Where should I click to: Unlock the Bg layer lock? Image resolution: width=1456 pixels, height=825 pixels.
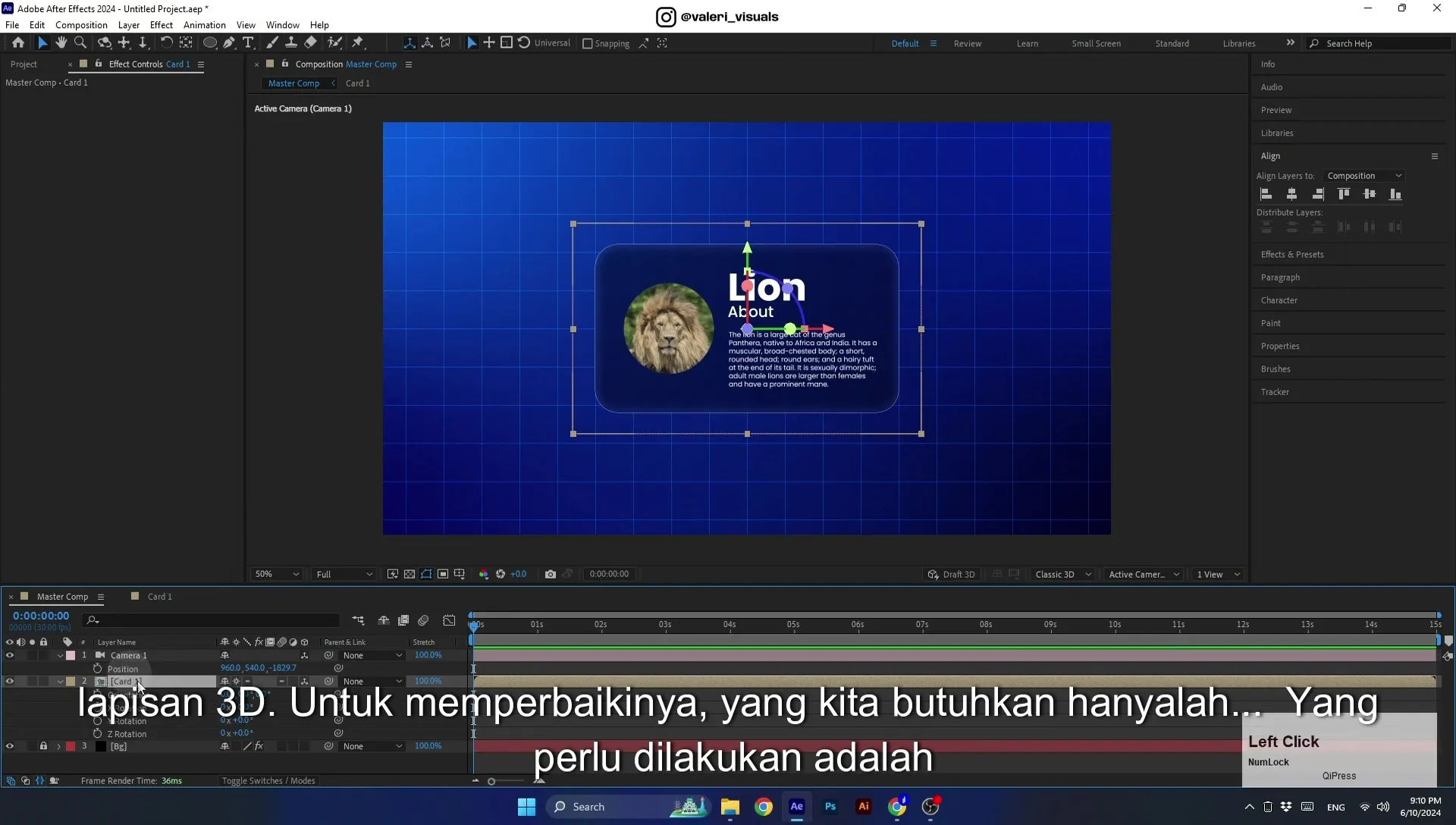(43, 746)
